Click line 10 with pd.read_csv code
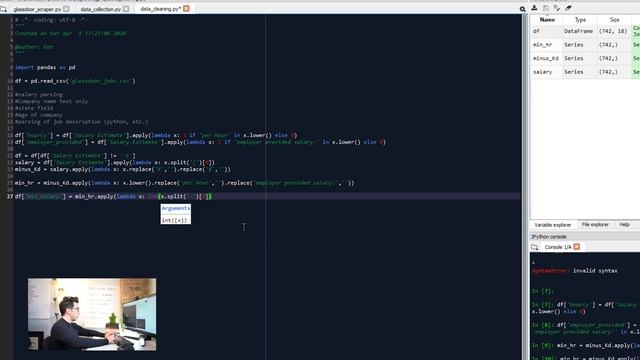The width and height of the screenshot is (640, 360). click(75, 81)
